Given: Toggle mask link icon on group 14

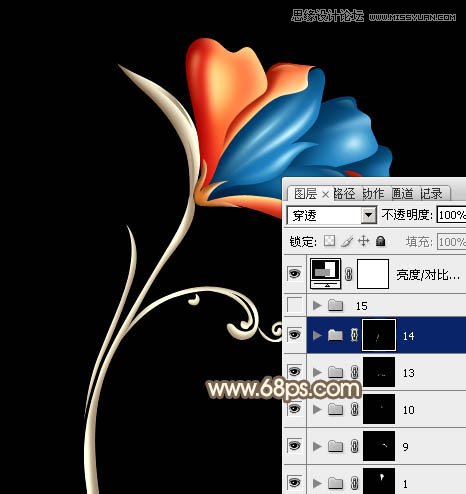Looking at the screenshot, I should (354, 335).
